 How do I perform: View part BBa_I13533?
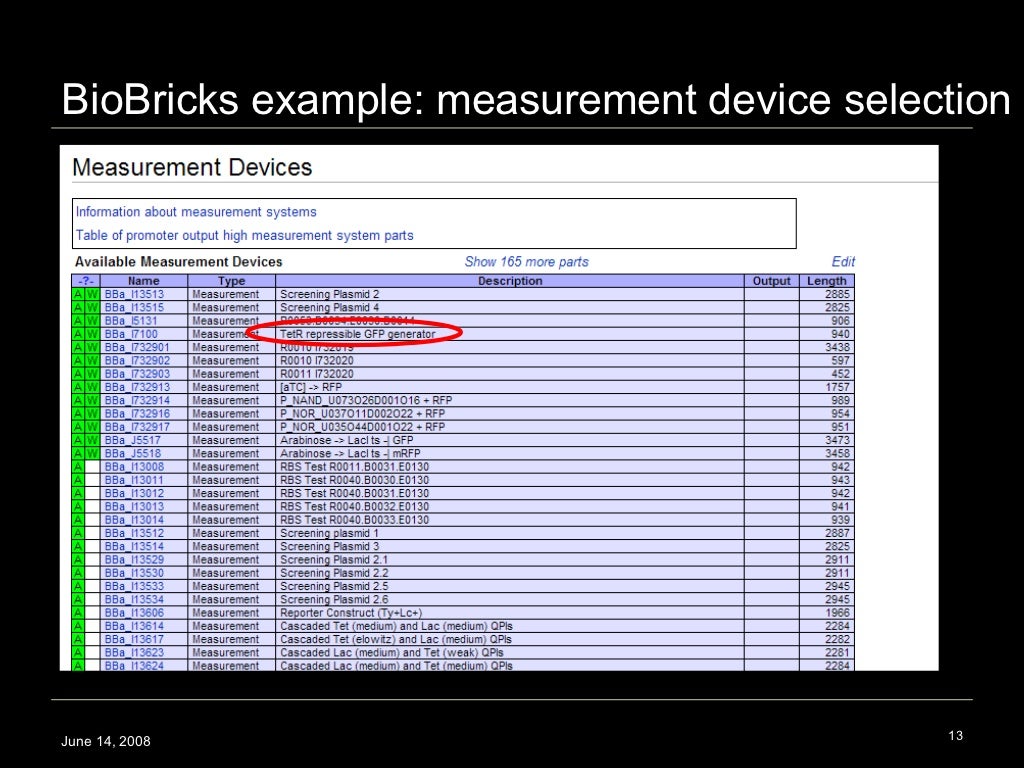point(135,586)
